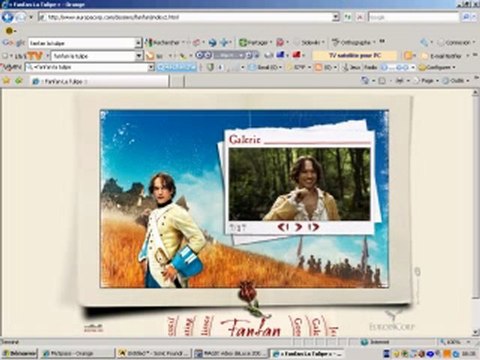Click the TV satellite pour PC banner
Screen dimensions: 480x360
tap(355, 55)
